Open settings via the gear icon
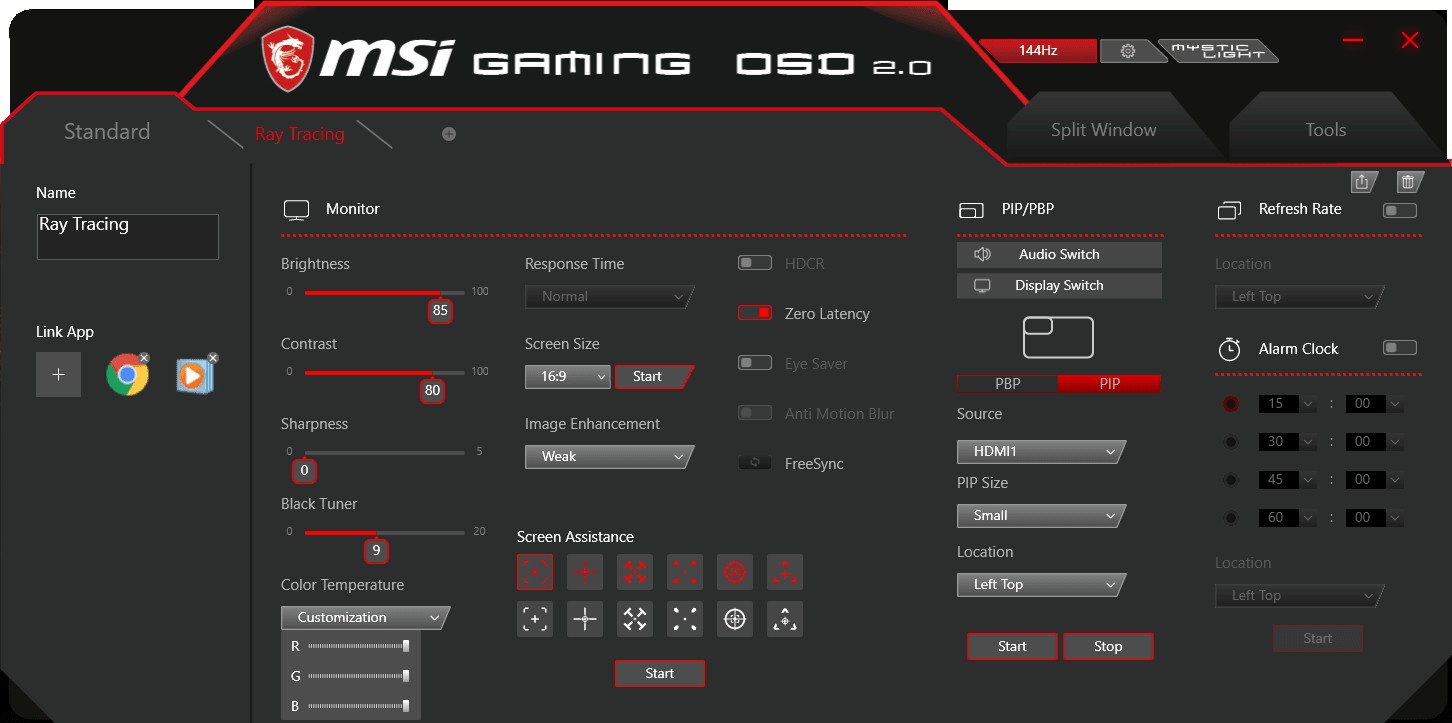 coord(1128,51)
